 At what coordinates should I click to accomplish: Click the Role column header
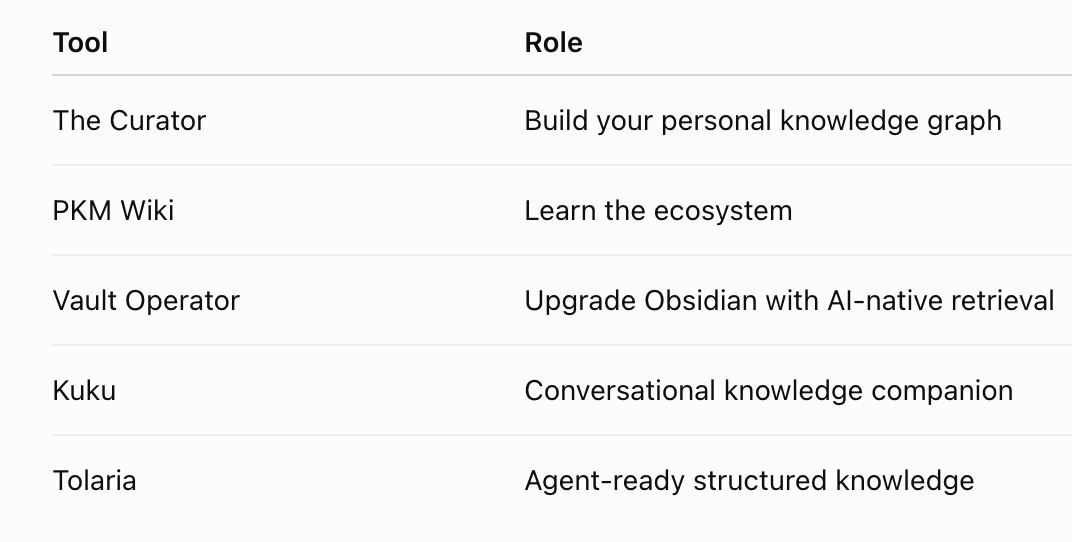click(553, 42)
